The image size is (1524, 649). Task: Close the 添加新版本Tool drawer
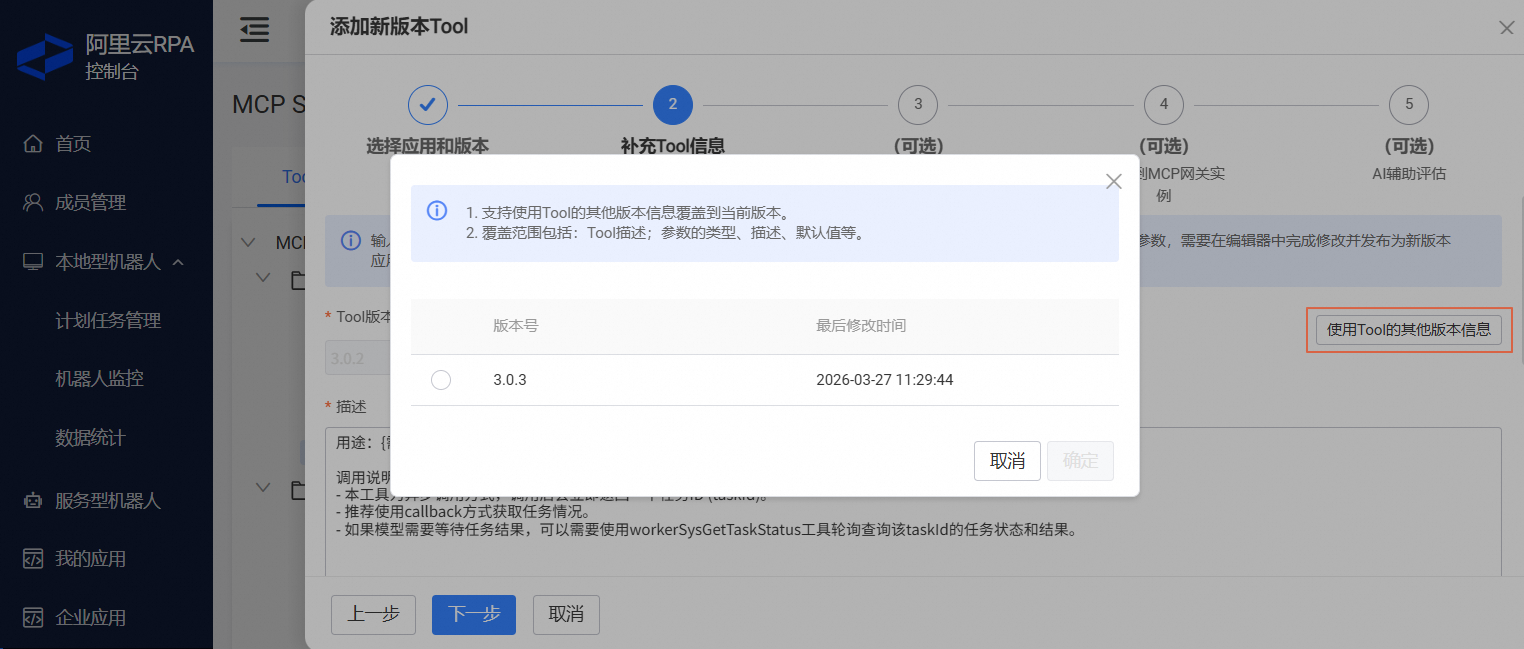click(1506, 28)
